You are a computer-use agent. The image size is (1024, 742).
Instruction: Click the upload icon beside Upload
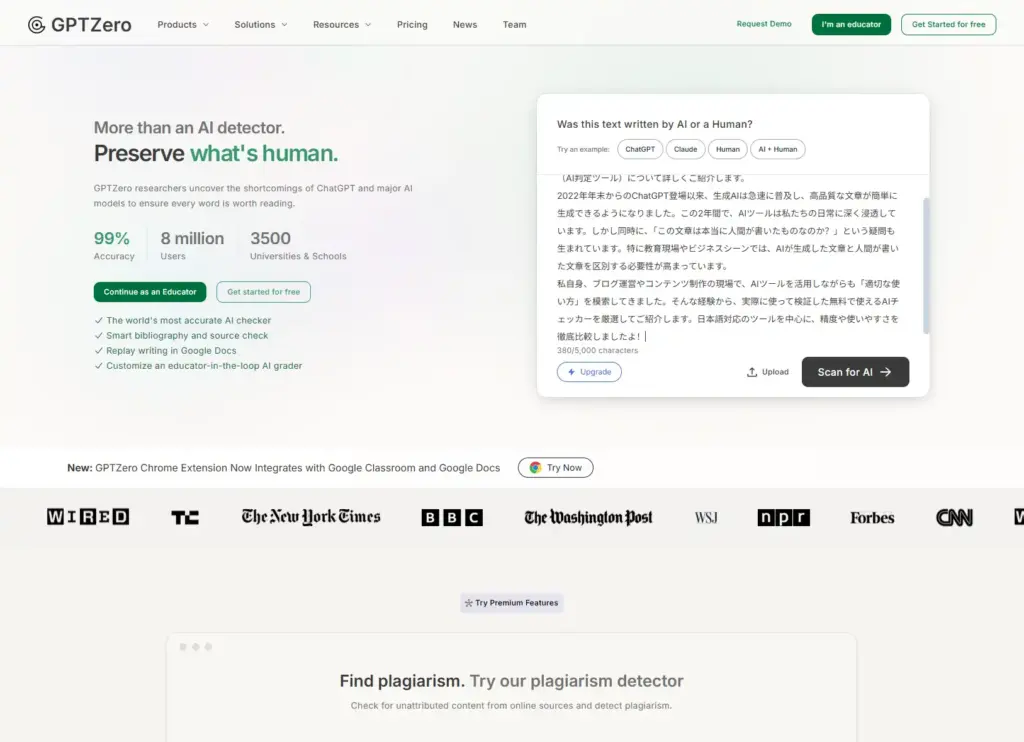pos(752,372)
